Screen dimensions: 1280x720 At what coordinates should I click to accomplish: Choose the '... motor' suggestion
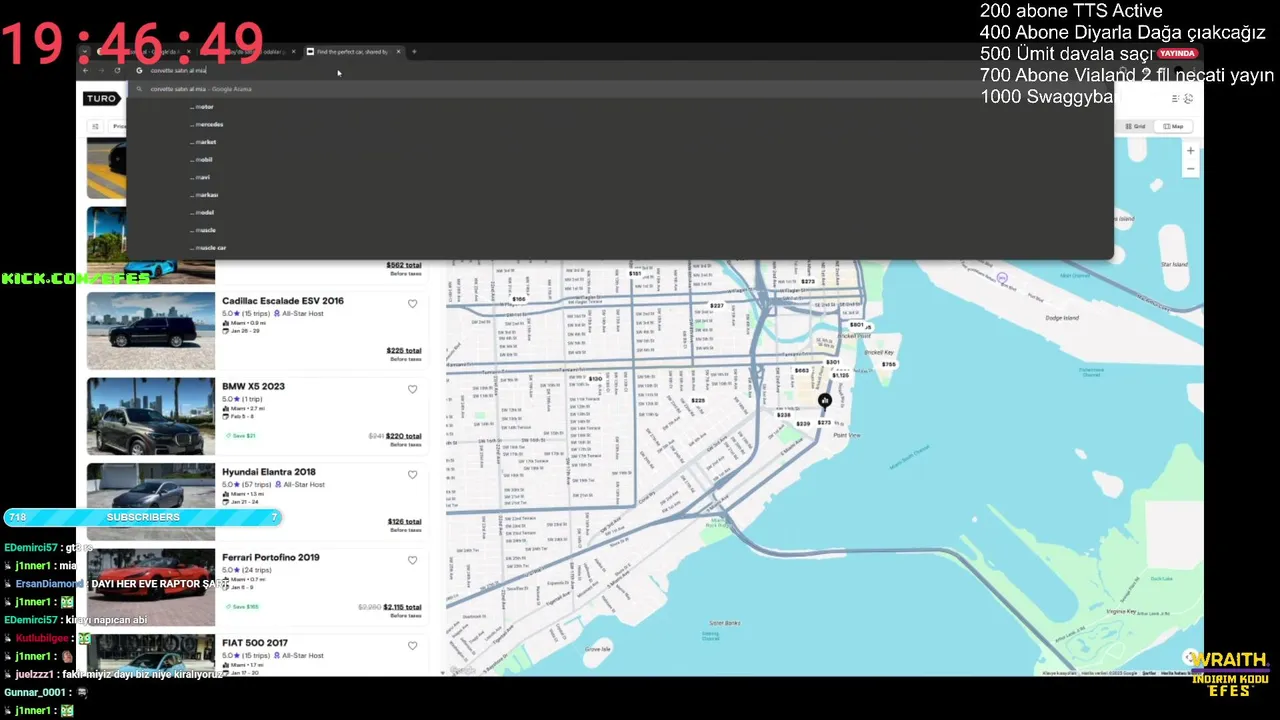620,107
